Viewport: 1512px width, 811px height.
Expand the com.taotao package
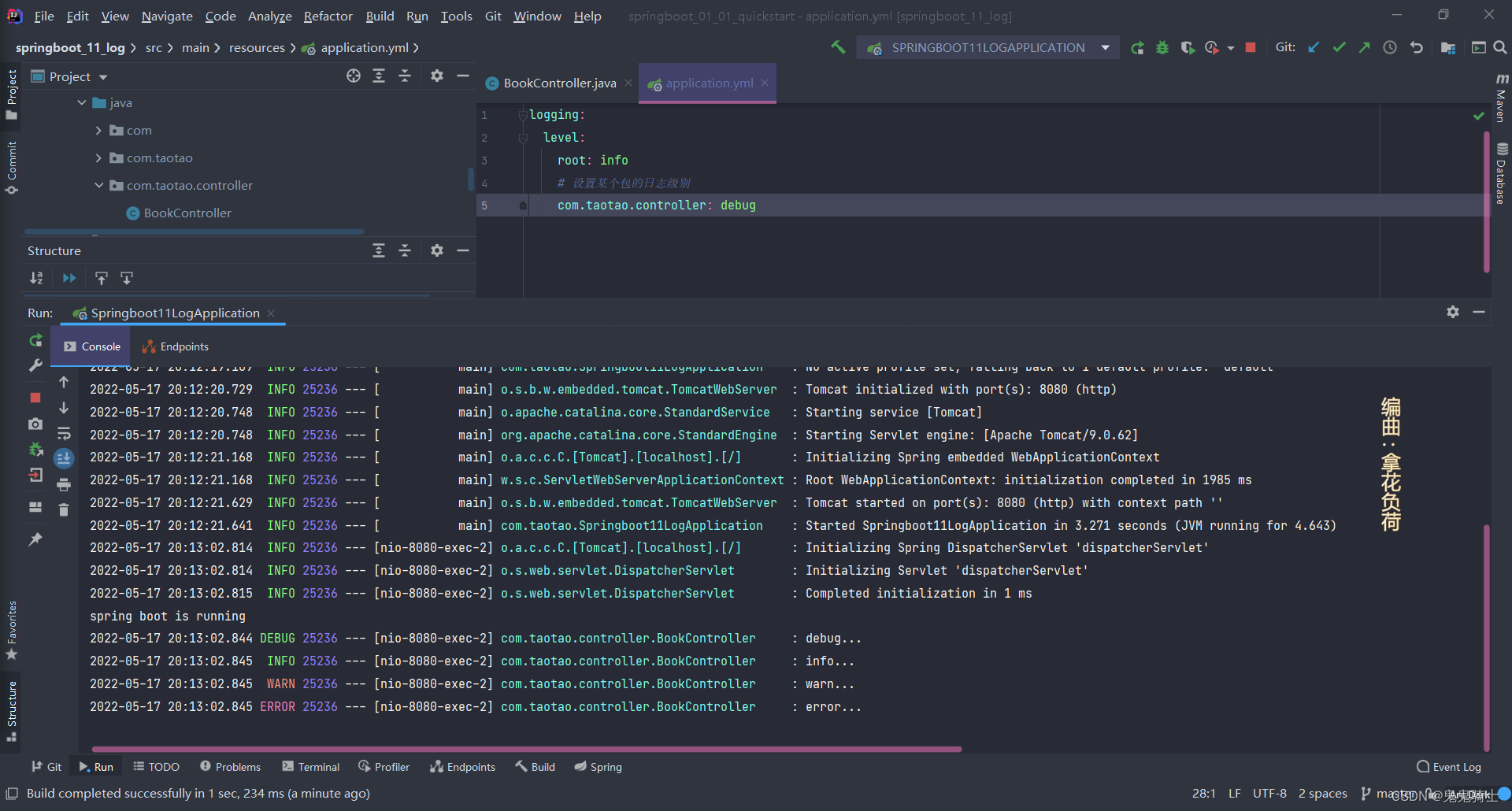click(98, 158)
